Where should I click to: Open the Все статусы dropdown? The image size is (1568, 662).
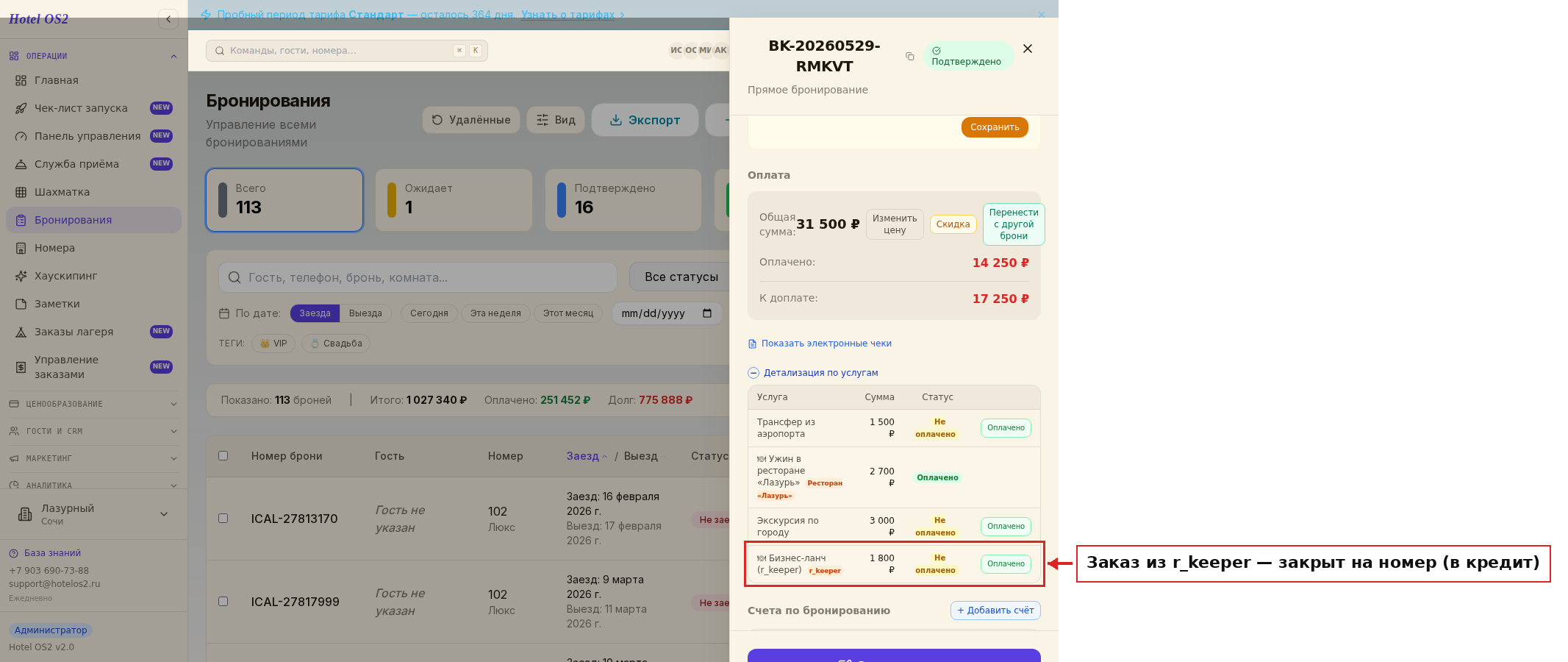click(681, 277)
